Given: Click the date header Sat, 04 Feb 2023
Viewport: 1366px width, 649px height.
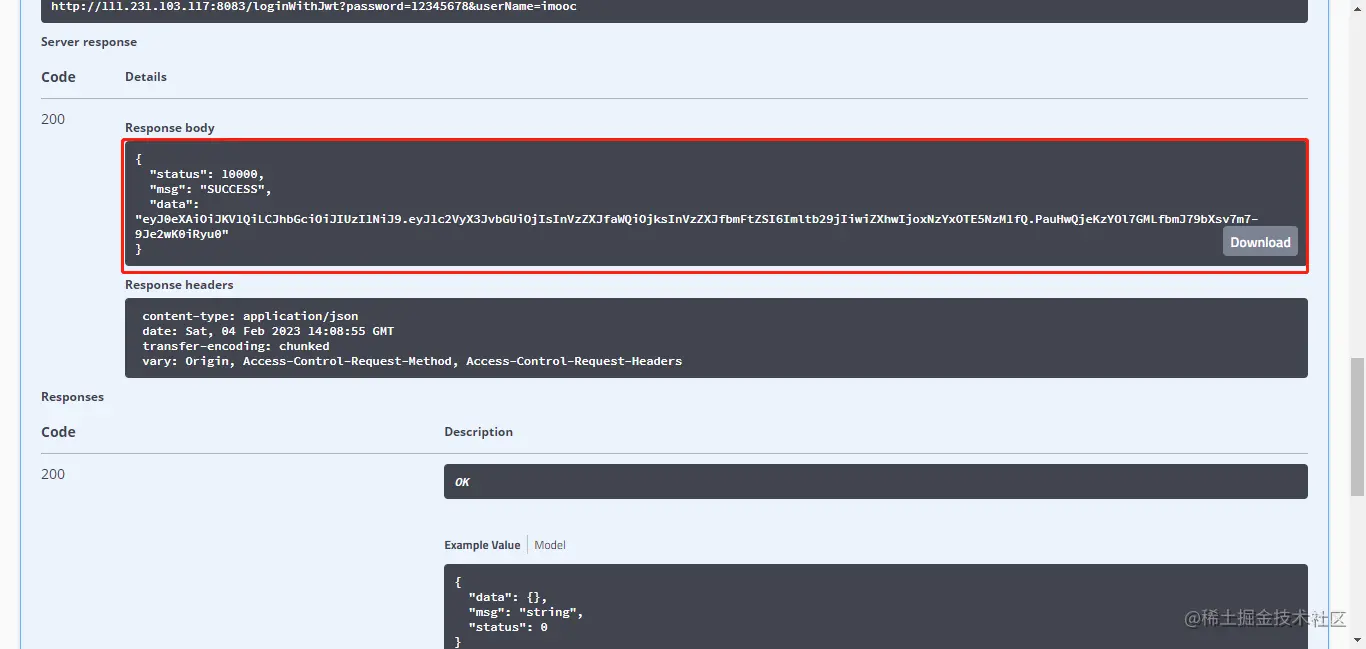Looking at the screenshot, I should point(268,331).
